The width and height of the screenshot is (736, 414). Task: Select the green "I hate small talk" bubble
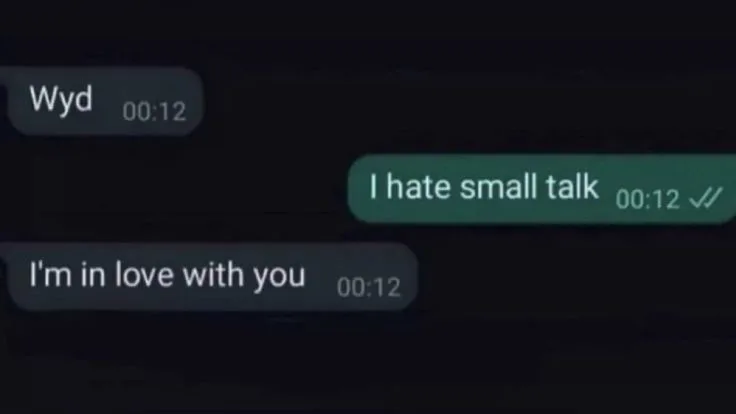coord(542,189)
